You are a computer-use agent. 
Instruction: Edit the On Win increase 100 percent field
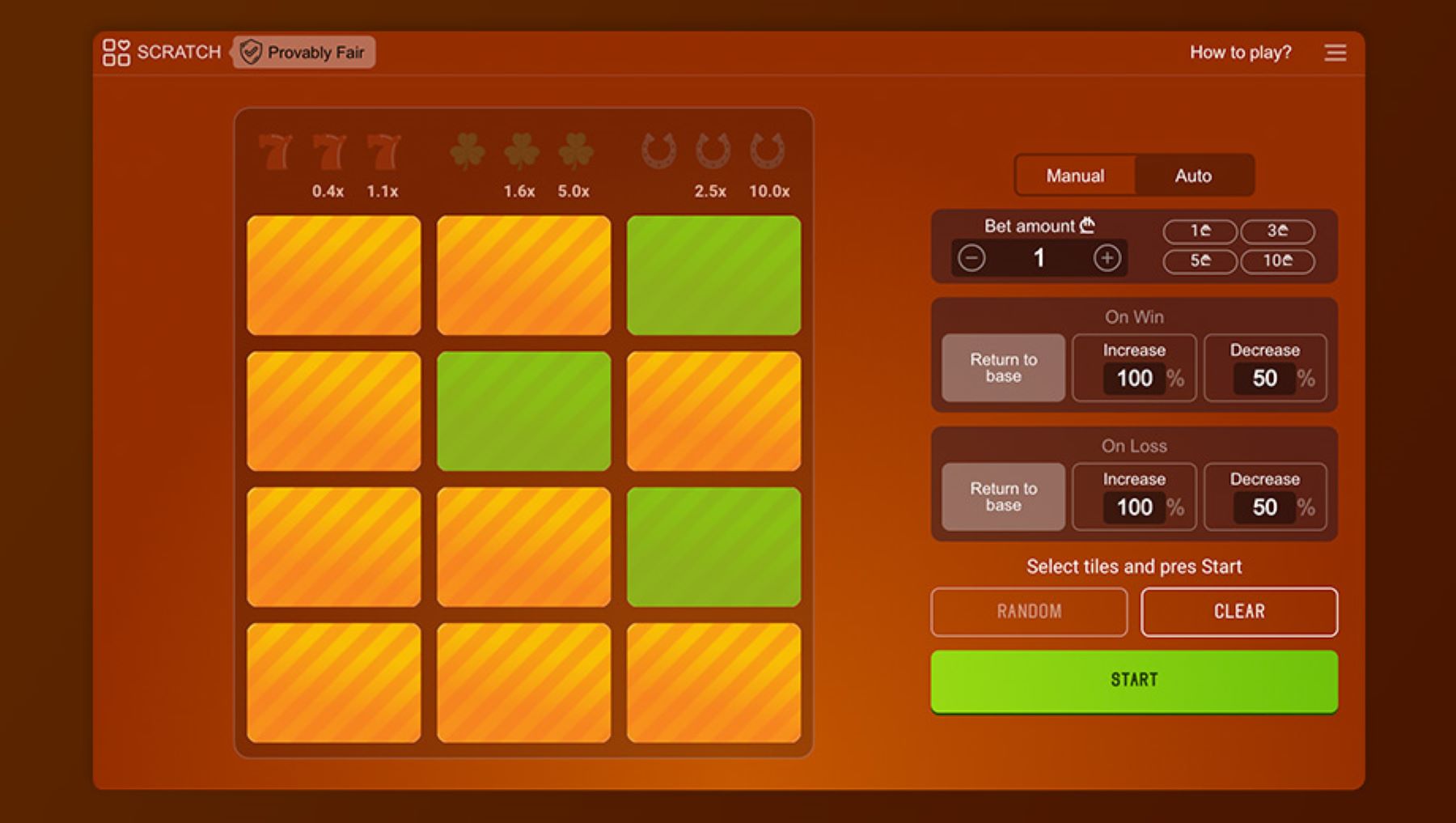point(1134,378)
